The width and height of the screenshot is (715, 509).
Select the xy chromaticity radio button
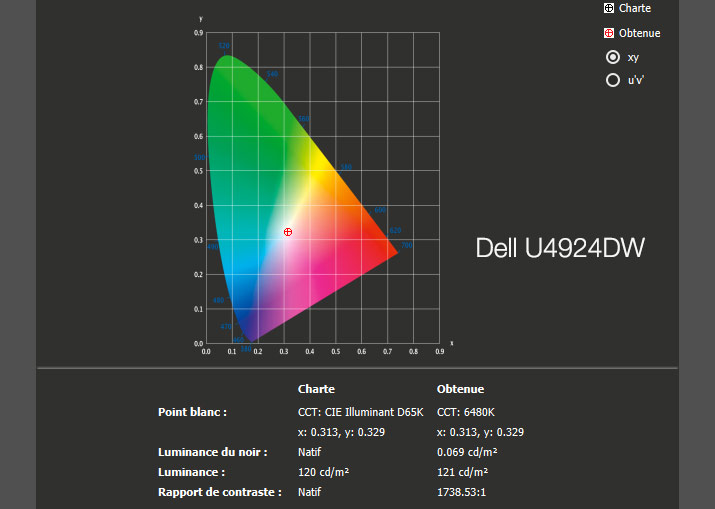613,57
